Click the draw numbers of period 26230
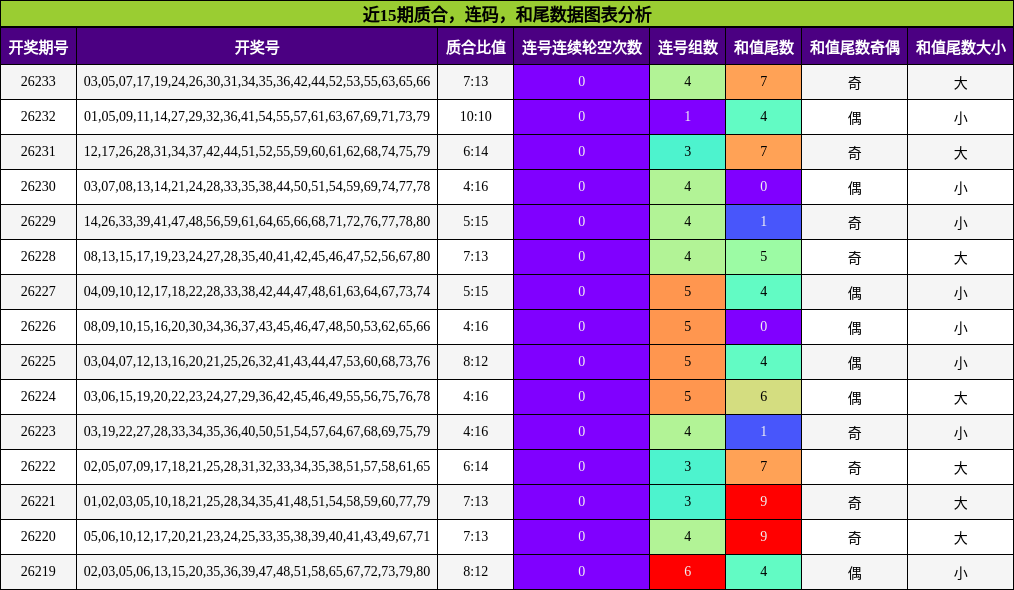 click(x=257, y=186)
